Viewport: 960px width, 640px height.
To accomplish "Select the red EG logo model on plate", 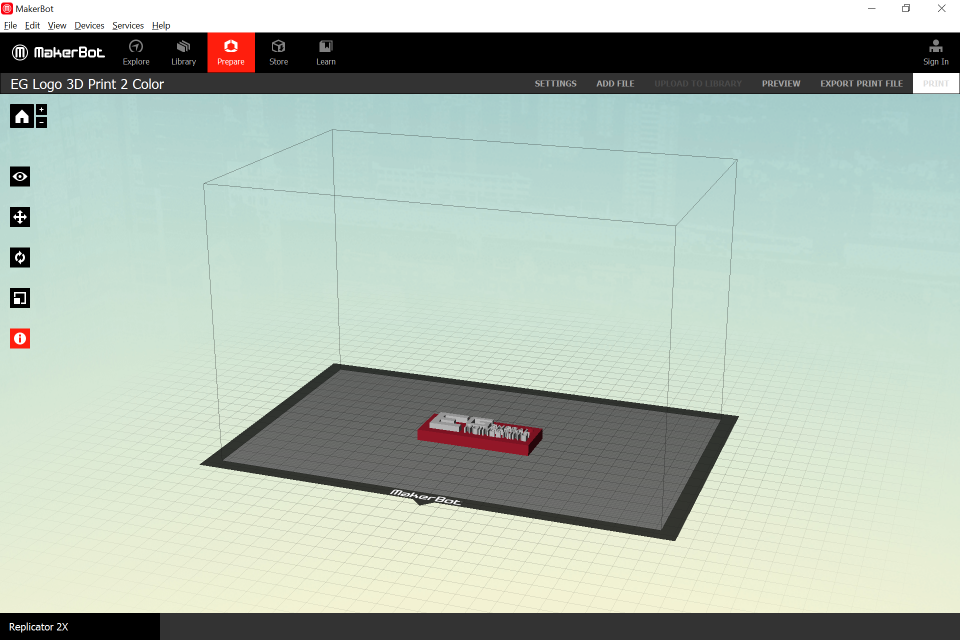I will (x=479, y=434).
